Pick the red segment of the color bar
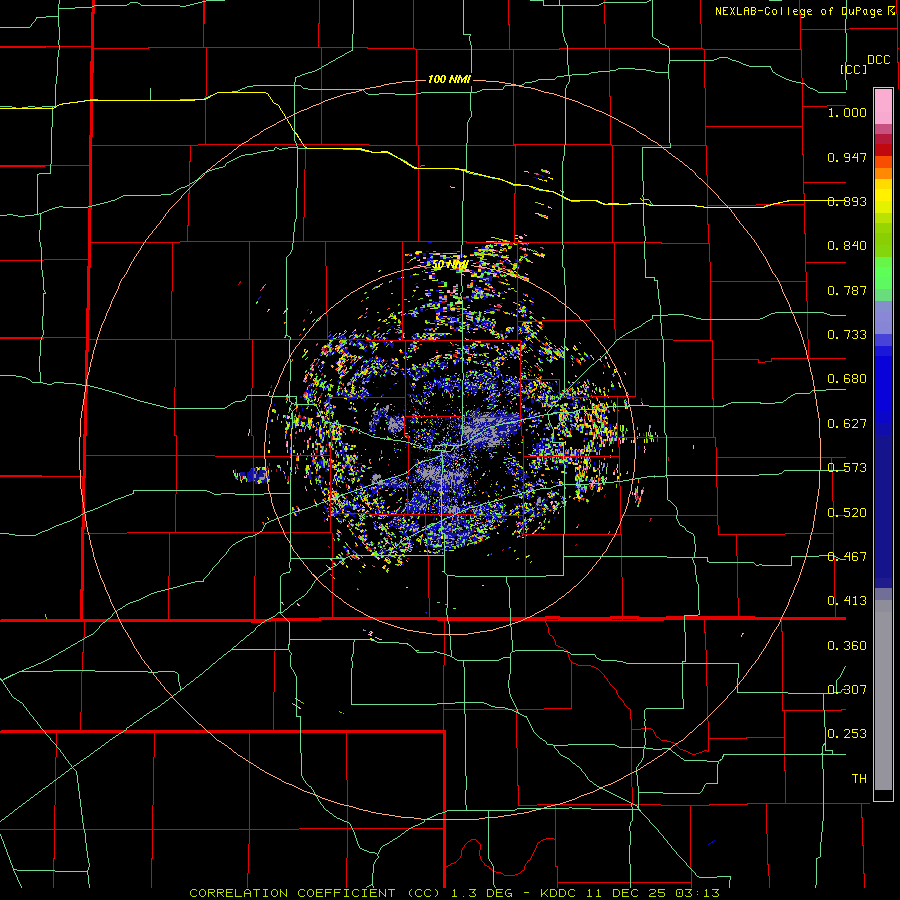 click(x=883, y=150)
